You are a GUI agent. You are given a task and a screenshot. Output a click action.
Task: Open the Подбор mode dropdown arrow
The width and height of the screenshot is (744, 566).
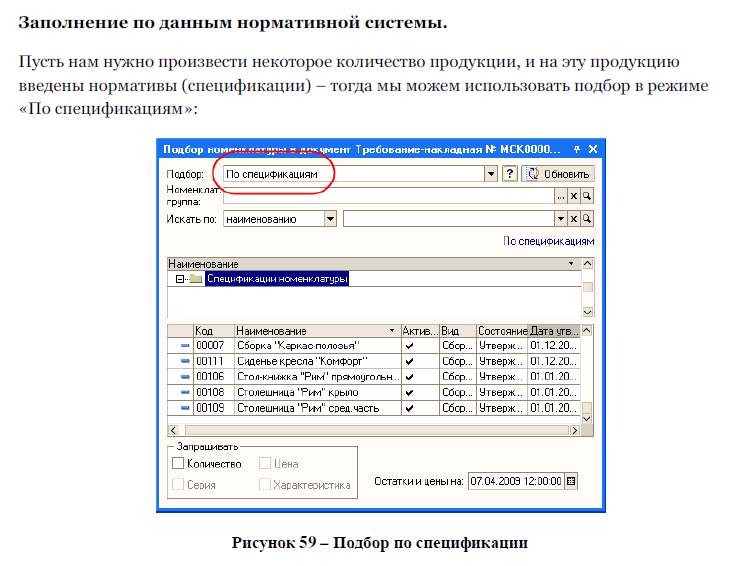tap(491, 174)
